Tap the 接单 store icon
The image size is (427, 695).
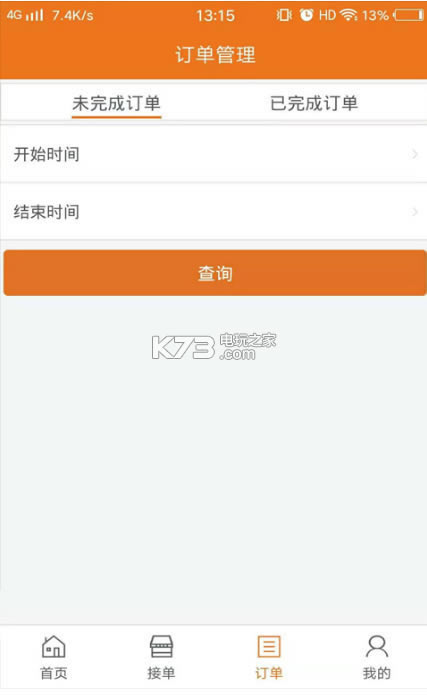pos(161,646)
